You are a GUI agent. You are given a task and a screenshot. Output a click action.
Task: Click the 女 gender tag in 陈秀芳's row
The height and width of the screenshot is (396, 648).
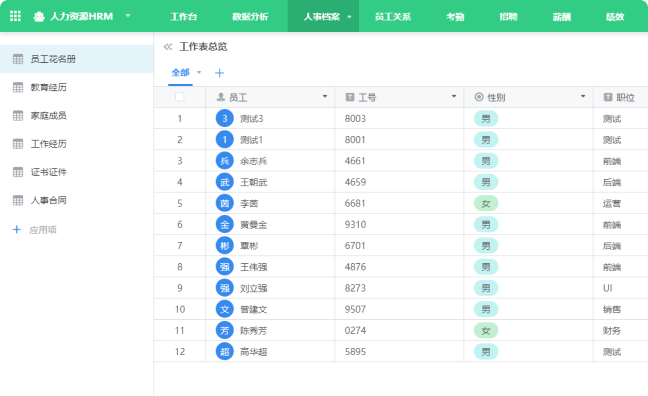coord(486,330)
